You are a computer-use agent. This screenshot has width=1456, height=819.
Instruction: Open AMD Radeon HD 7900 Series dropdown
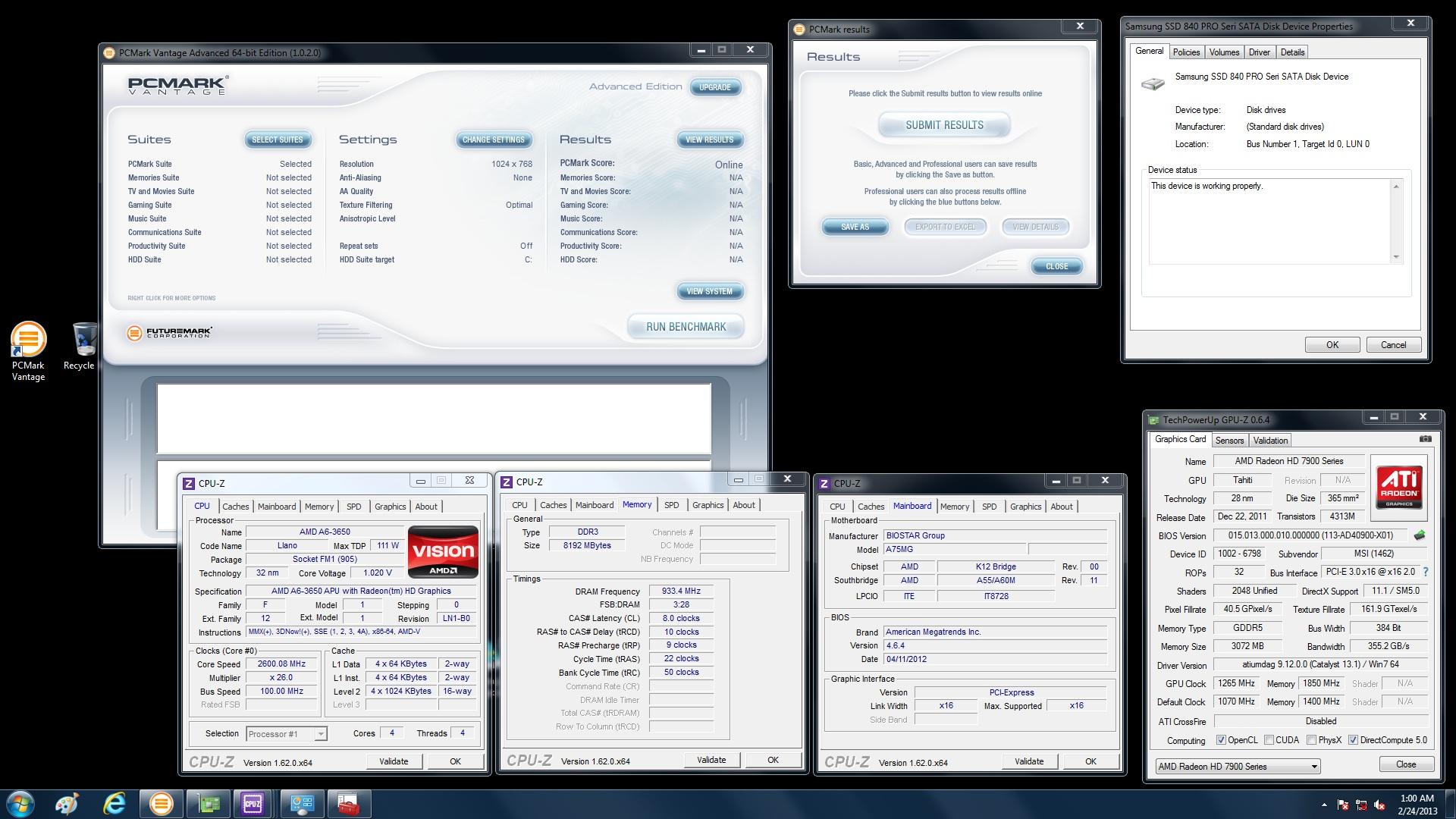1238,767
